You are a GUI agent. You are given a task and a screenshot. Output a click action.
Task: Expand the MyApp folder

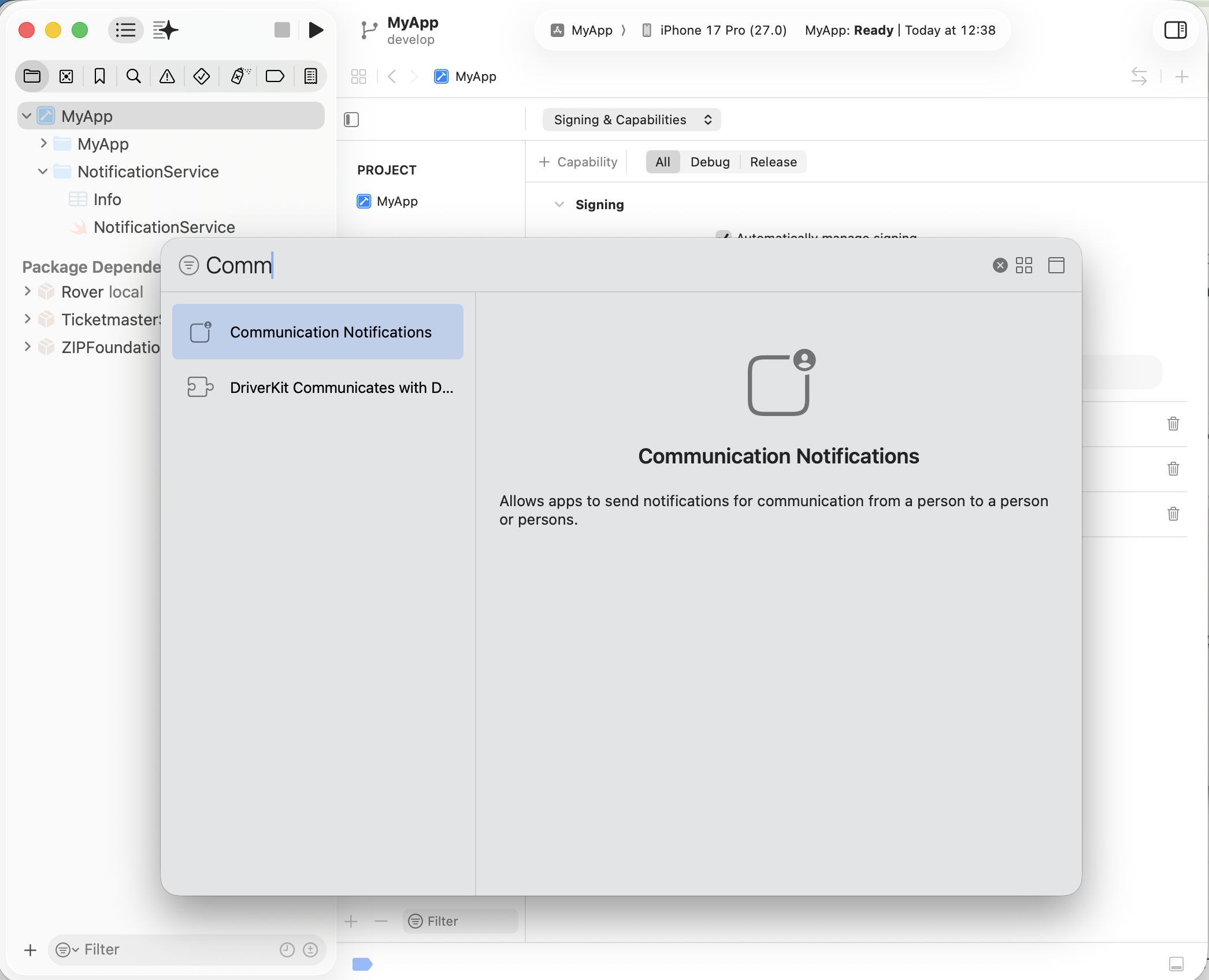click(x=43, y=143)
